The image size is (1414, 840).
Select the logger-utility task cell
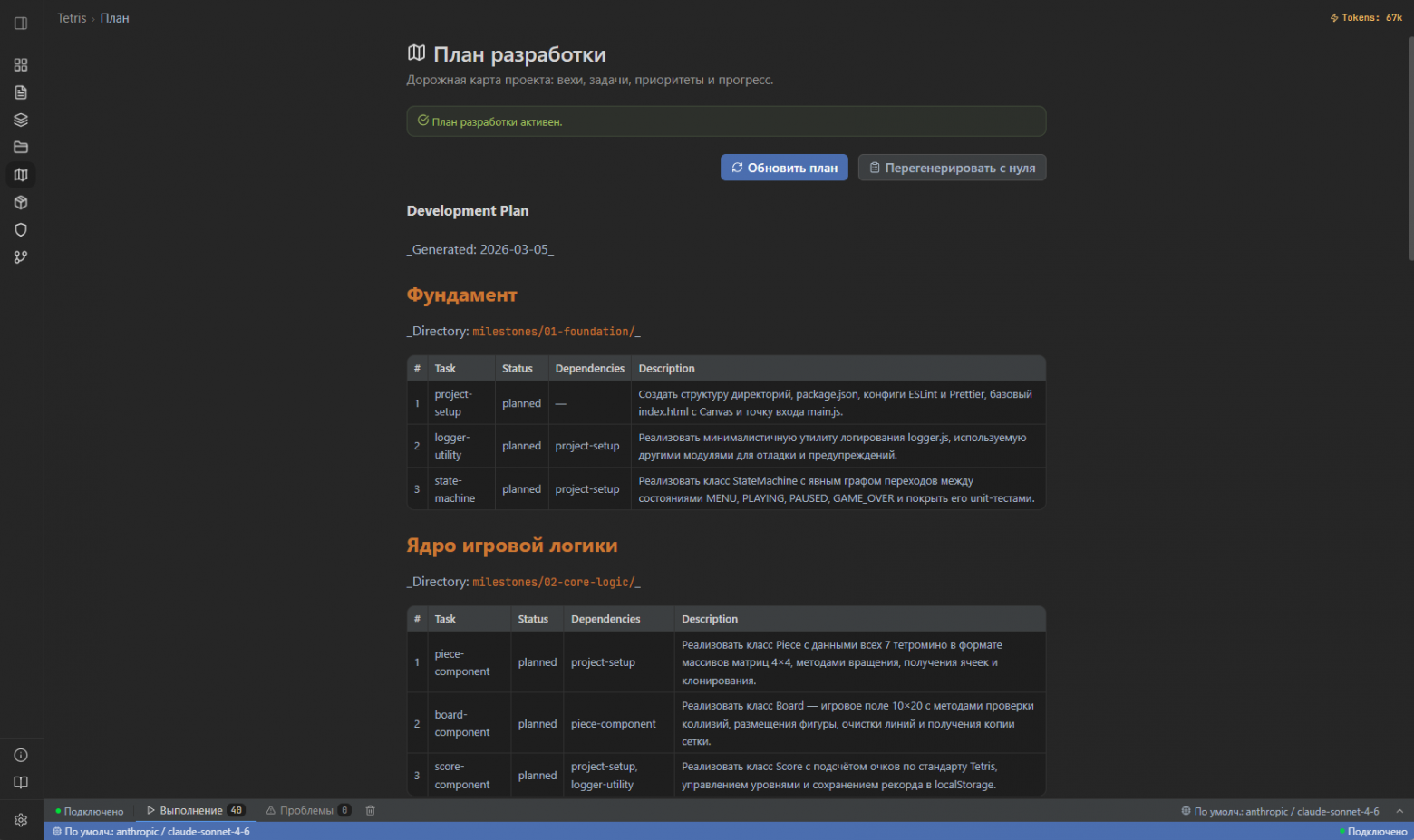pos(460,446)
